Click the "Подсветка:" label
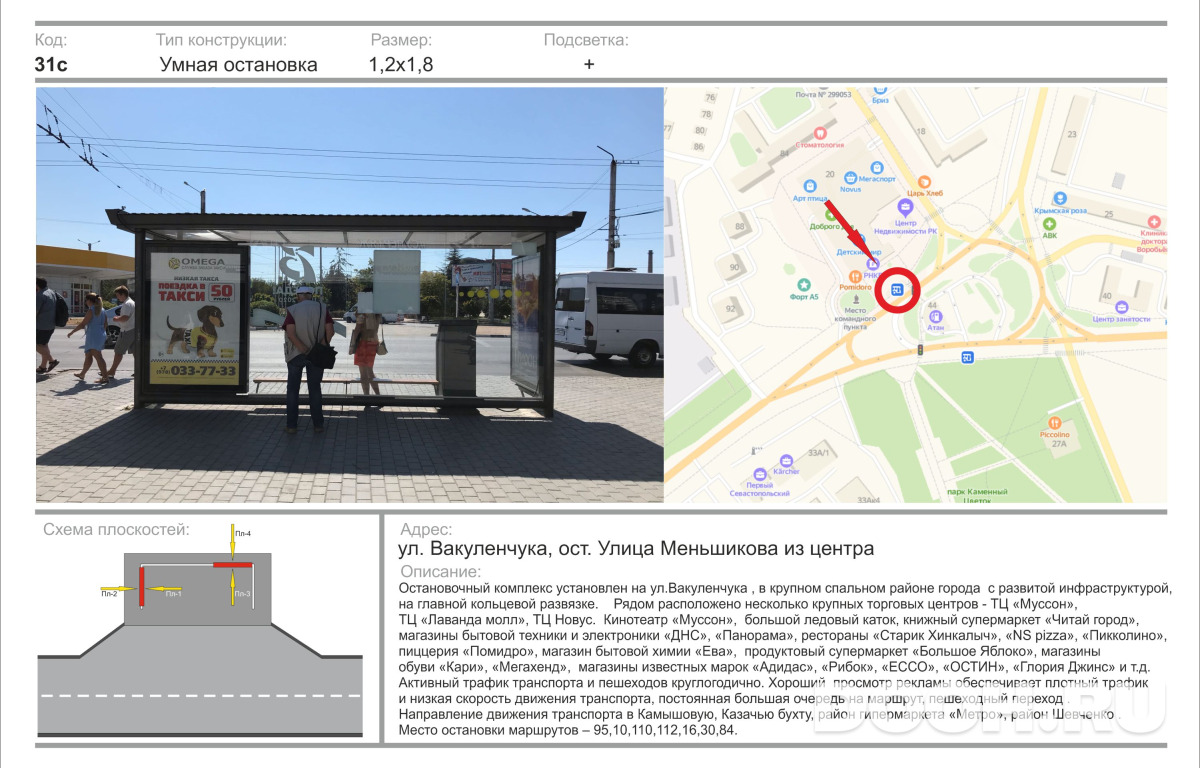The height and width of the screenshot is (768, 1200). pos(586,40)
